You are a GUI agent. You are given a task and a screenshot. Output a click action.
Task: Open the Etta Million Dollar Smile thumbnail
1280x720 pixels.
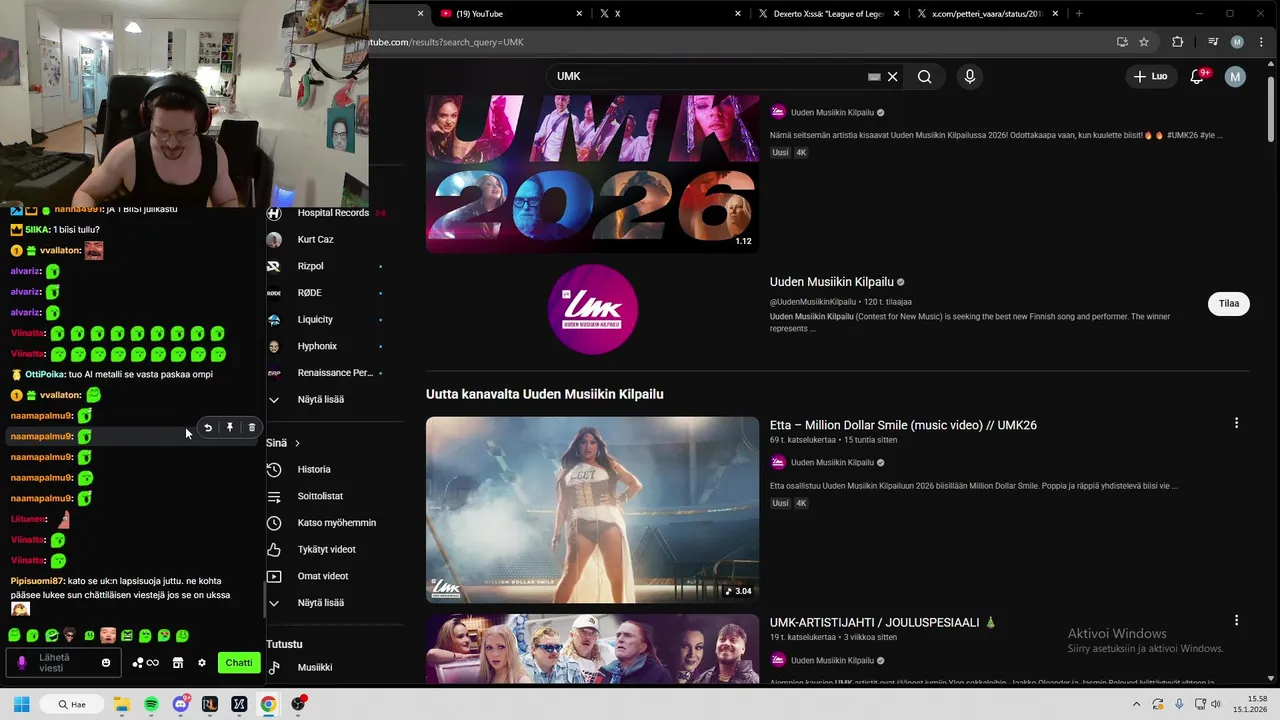pyautogui.click(x=592, y=510)
